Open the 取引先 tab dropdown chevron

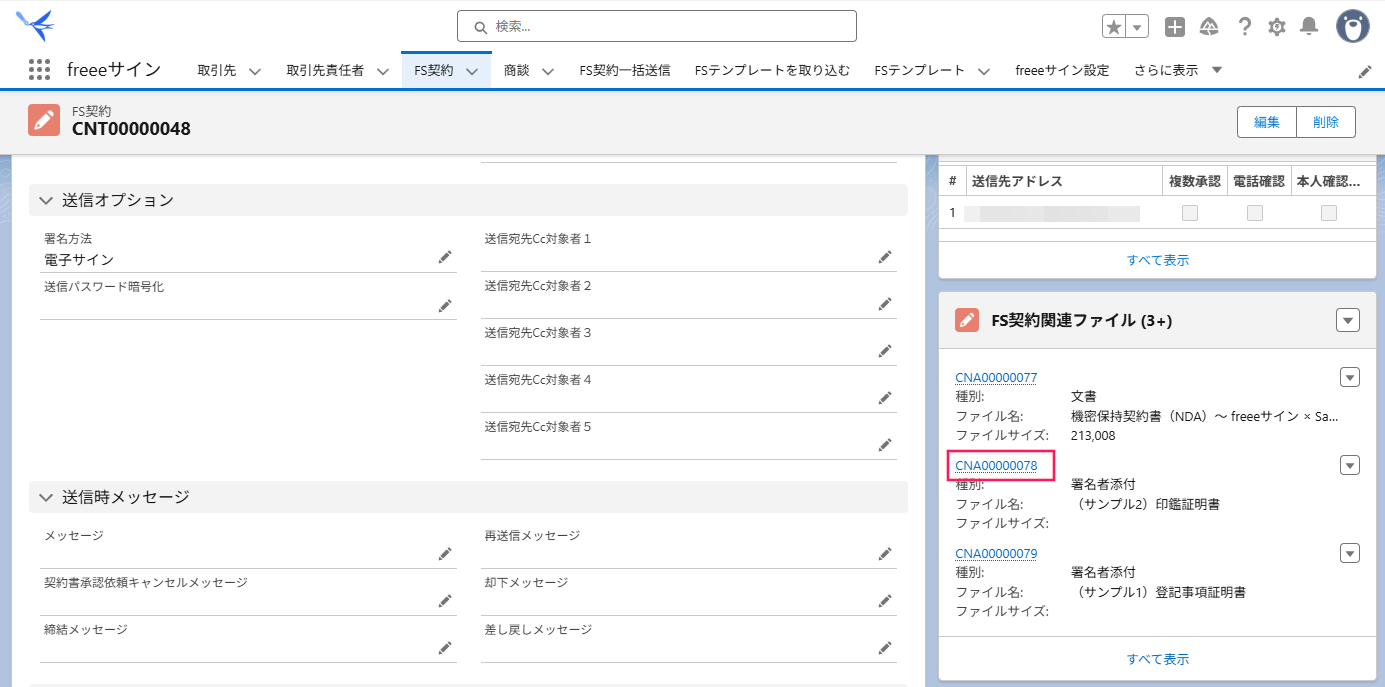coord(254,71)
